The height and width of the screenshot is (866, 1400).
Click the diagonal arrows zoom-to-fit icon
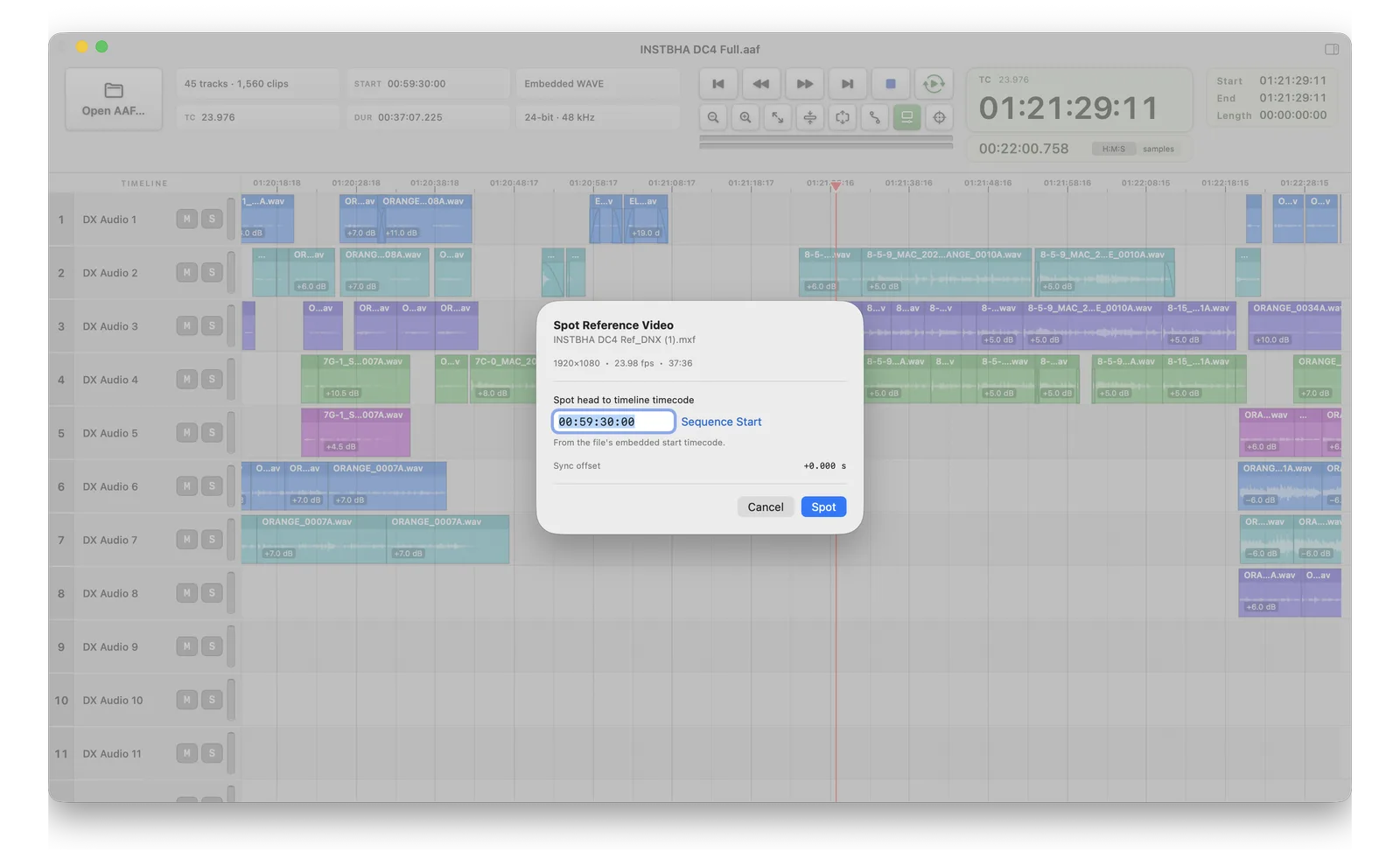point(778,117)
